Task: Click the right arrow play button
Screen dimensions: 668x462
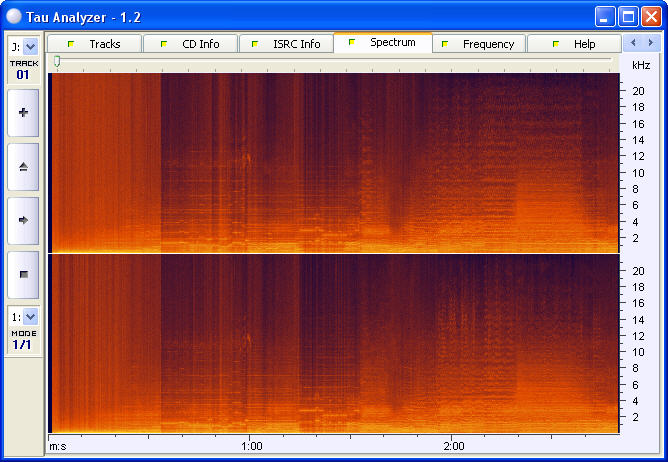Action: pos(23,220)
